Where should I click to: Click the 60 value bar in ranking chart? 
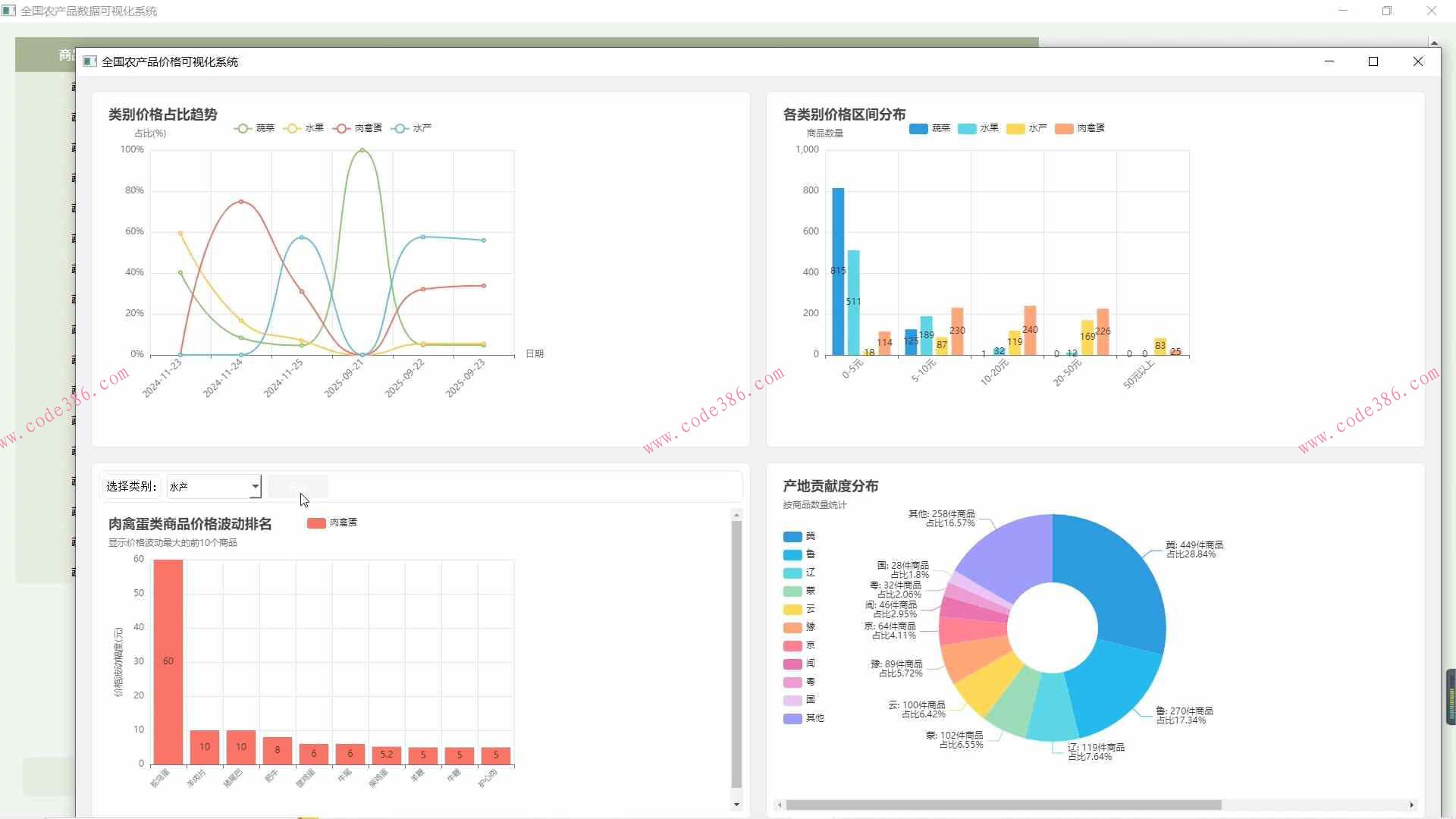click(x=168, y=661)
